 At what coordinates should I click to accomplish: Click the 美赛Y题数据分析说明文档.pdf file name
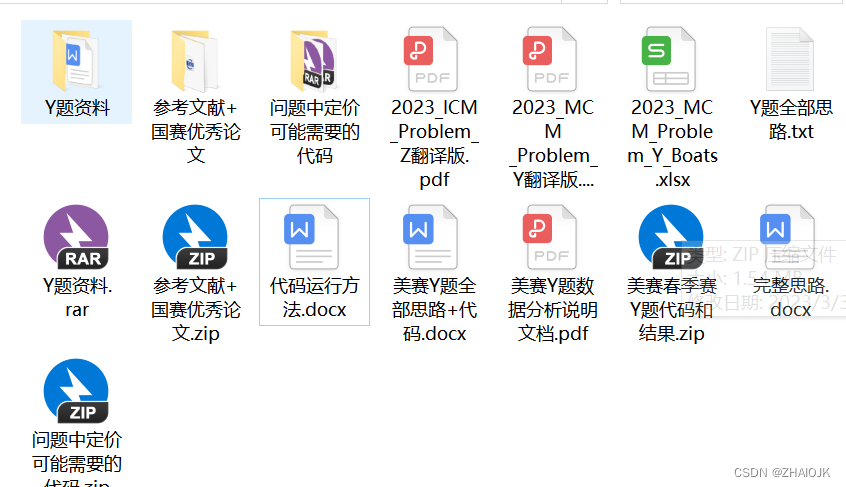pos(553,310)
